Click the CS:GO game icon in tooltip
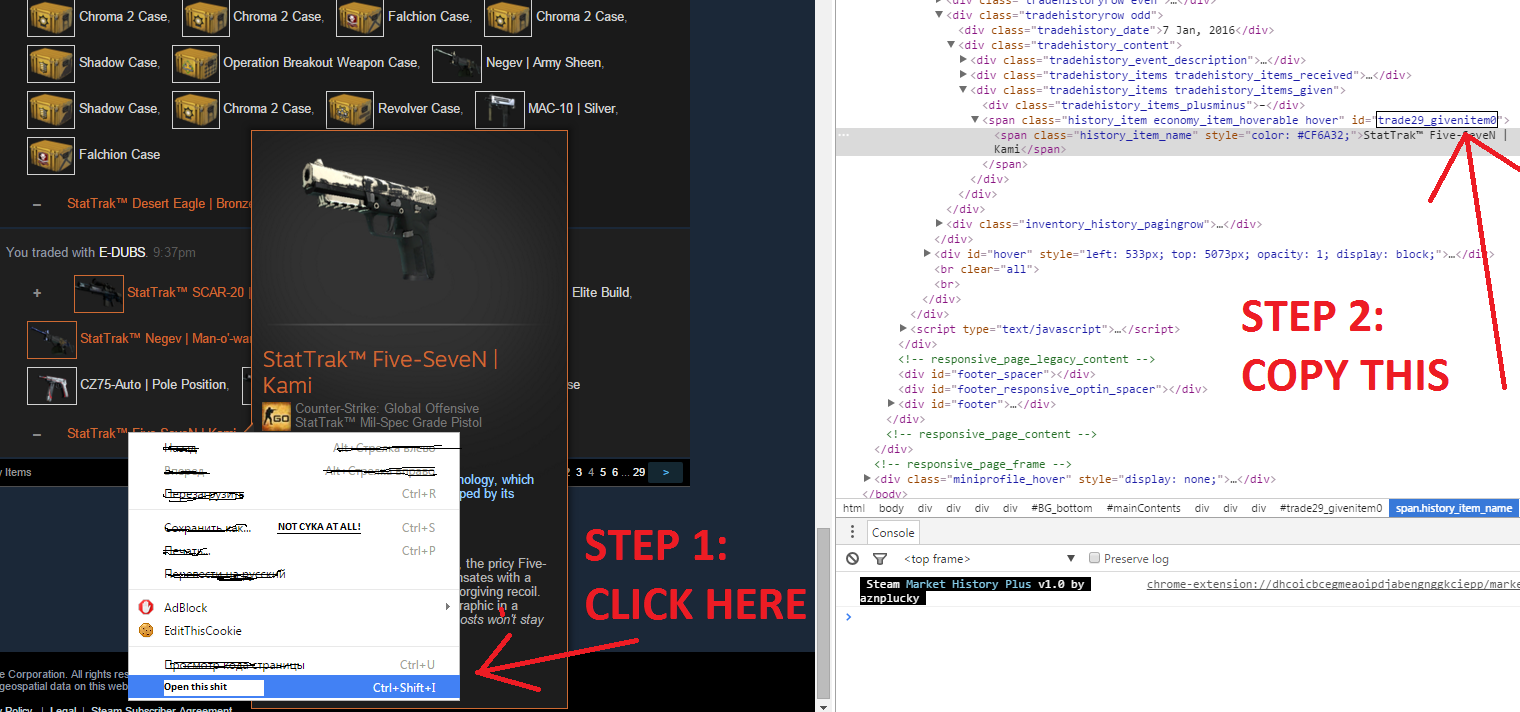This screenshot has width=1520, height=712. point(276,416)
